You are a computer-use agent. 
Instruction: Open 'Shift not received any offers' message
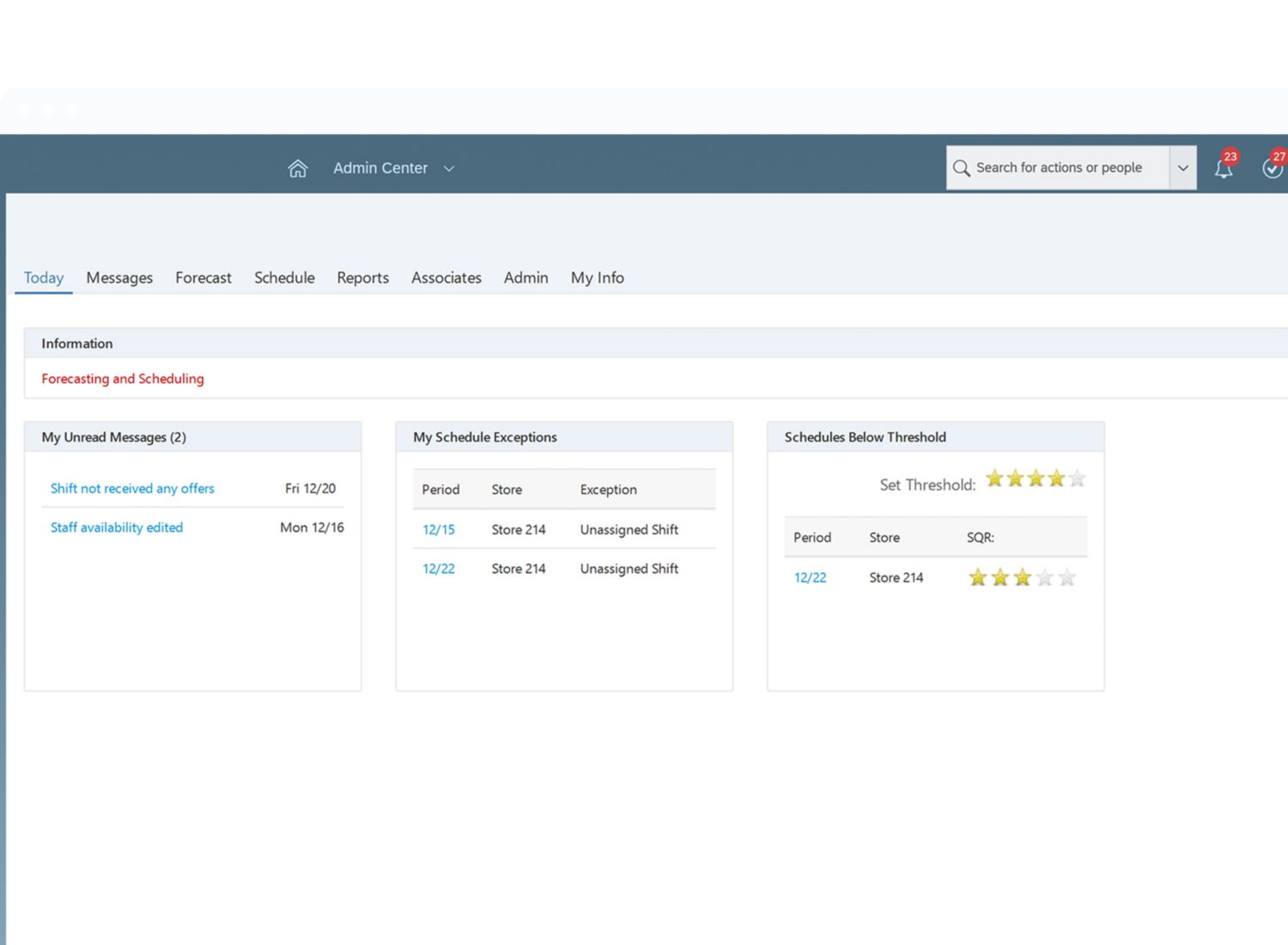coord(132,488)
